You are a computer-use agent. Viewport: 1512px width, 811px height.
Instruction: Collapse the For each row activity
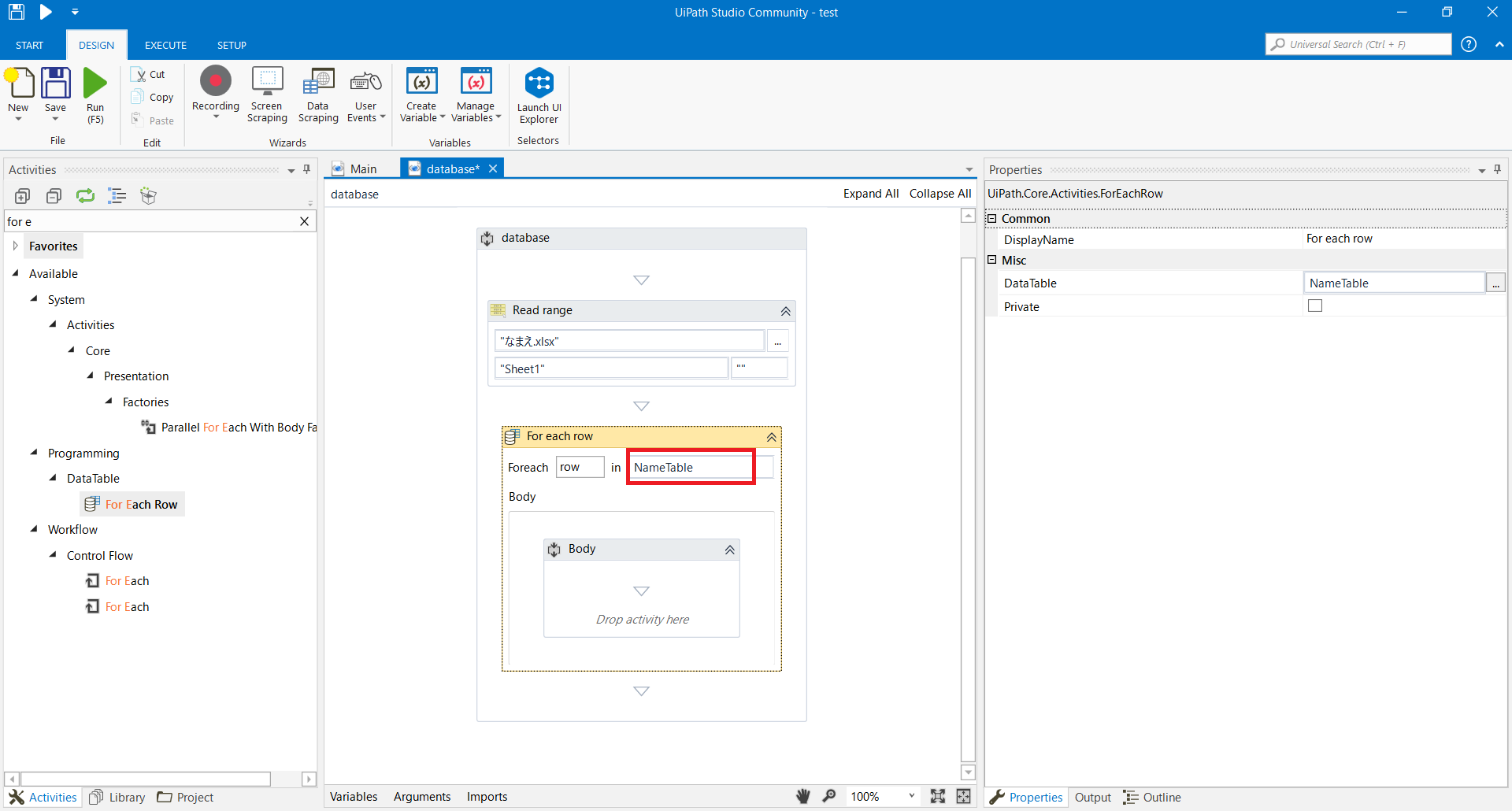point(771,437)
